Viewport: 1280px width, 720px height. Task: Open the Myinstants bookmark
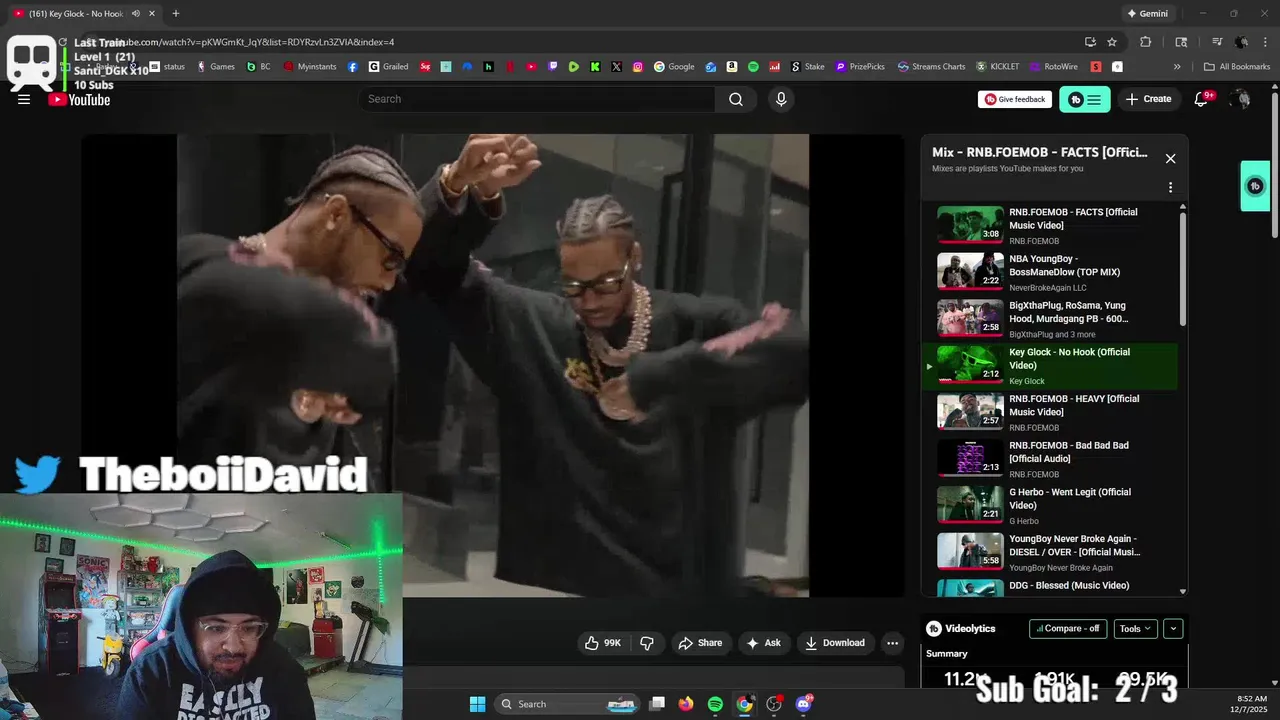(x=310, y=67)
